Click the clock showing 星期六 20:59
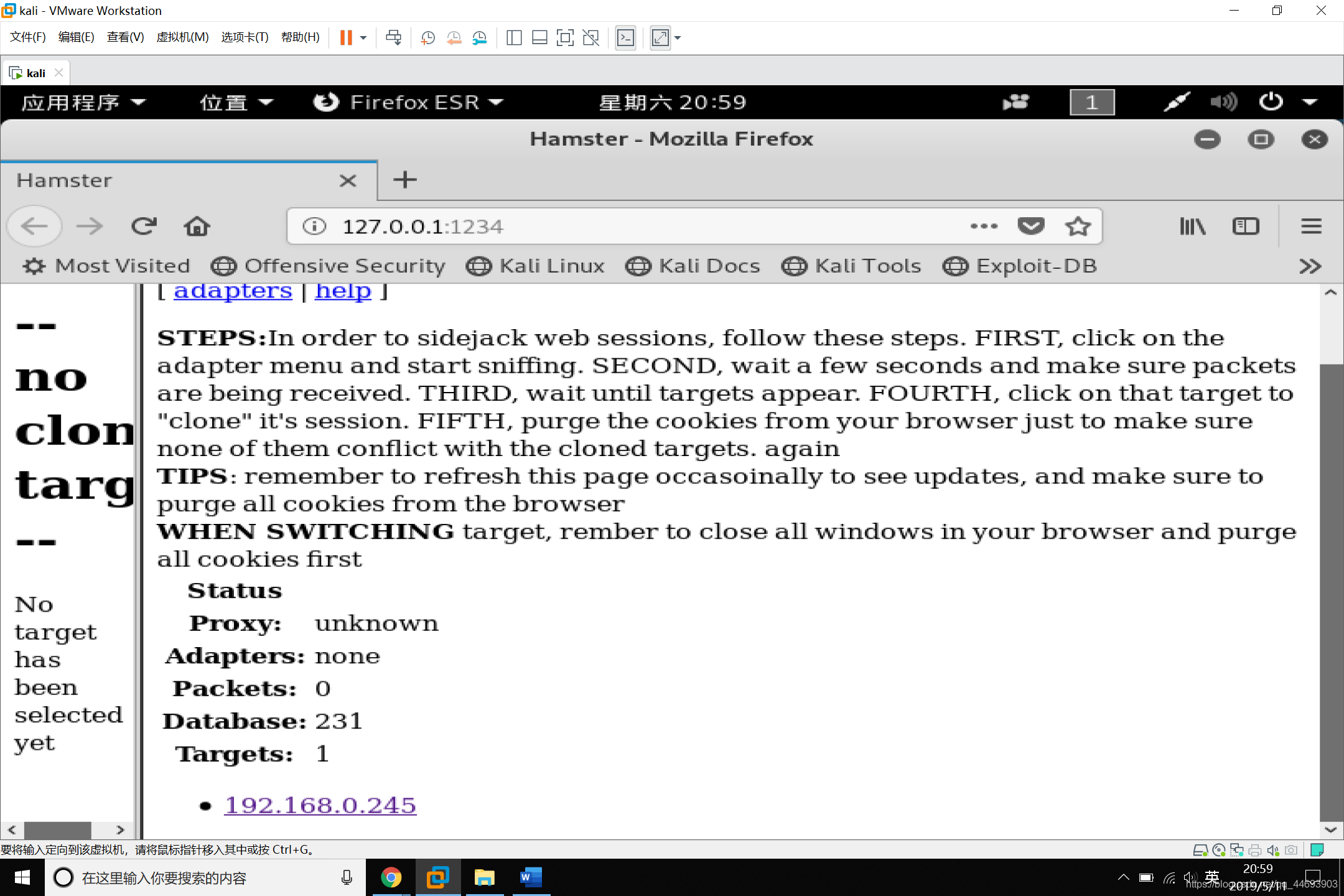 [672, 102]
